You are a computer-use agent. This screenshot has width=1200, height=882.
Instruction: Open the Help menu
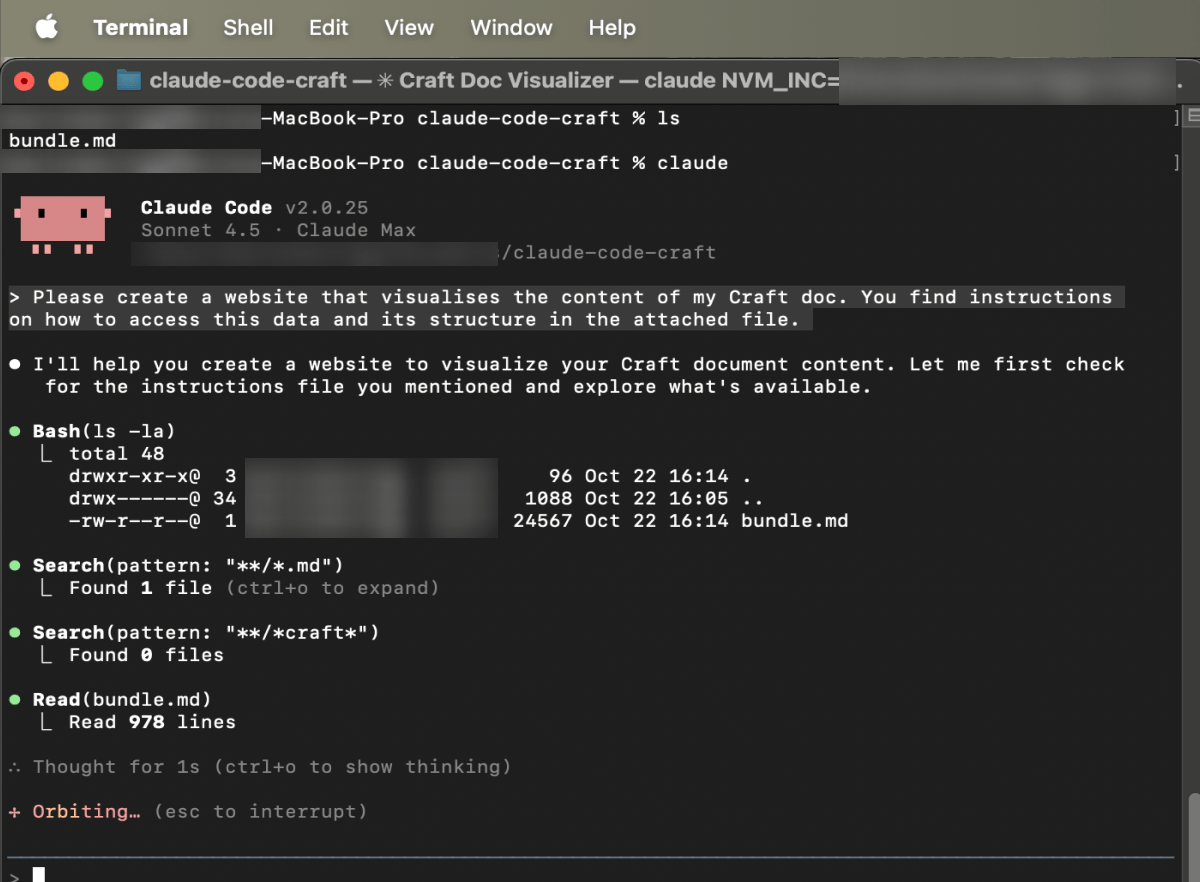pyautogui.click(x=612, y=28)
